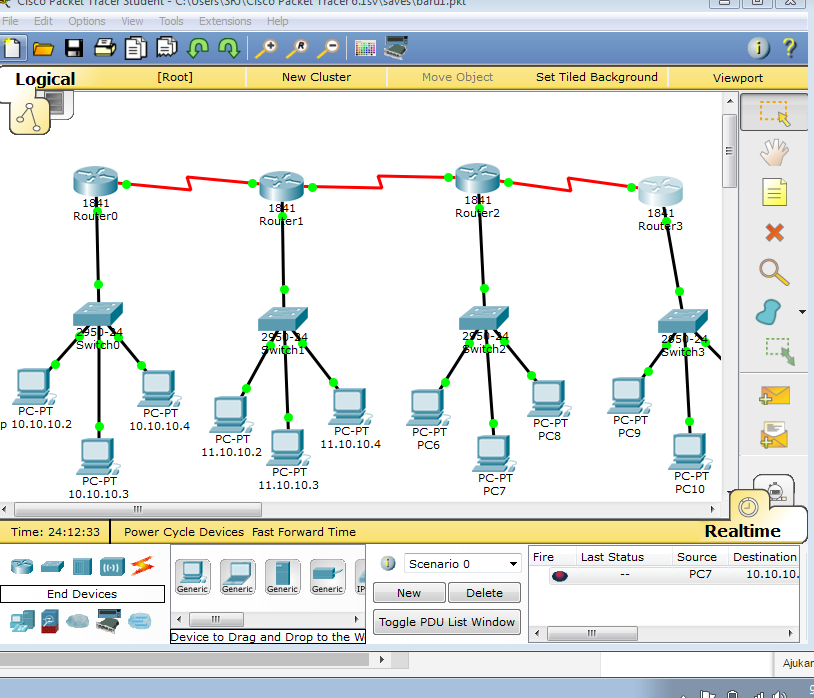Select the Hubs device category
814x698 pixels.
(82, 566)
